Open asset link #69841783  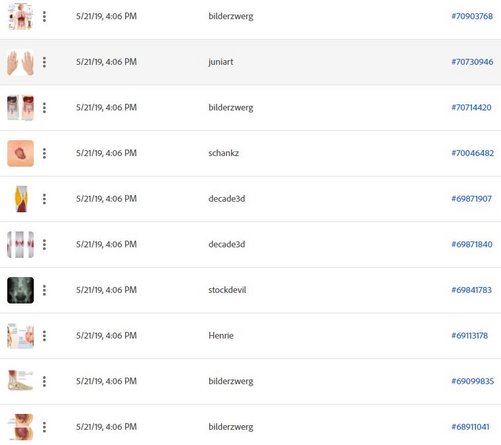472,290
